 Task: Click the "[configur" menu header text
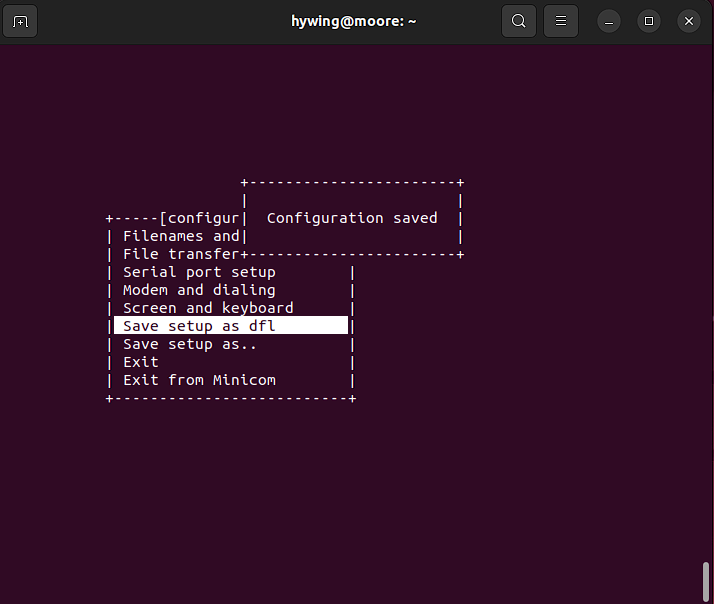tap(200, 218)
